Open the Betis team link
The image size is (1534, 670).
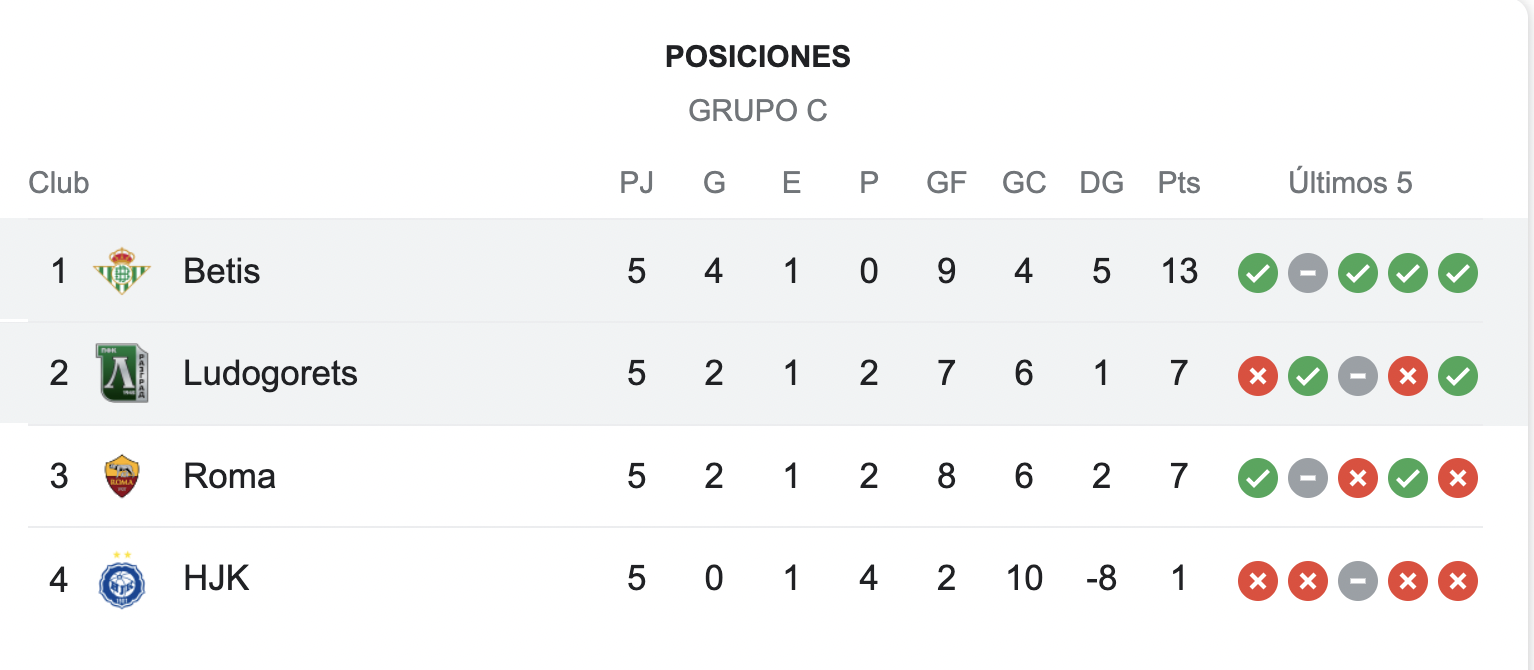(222, 271)
